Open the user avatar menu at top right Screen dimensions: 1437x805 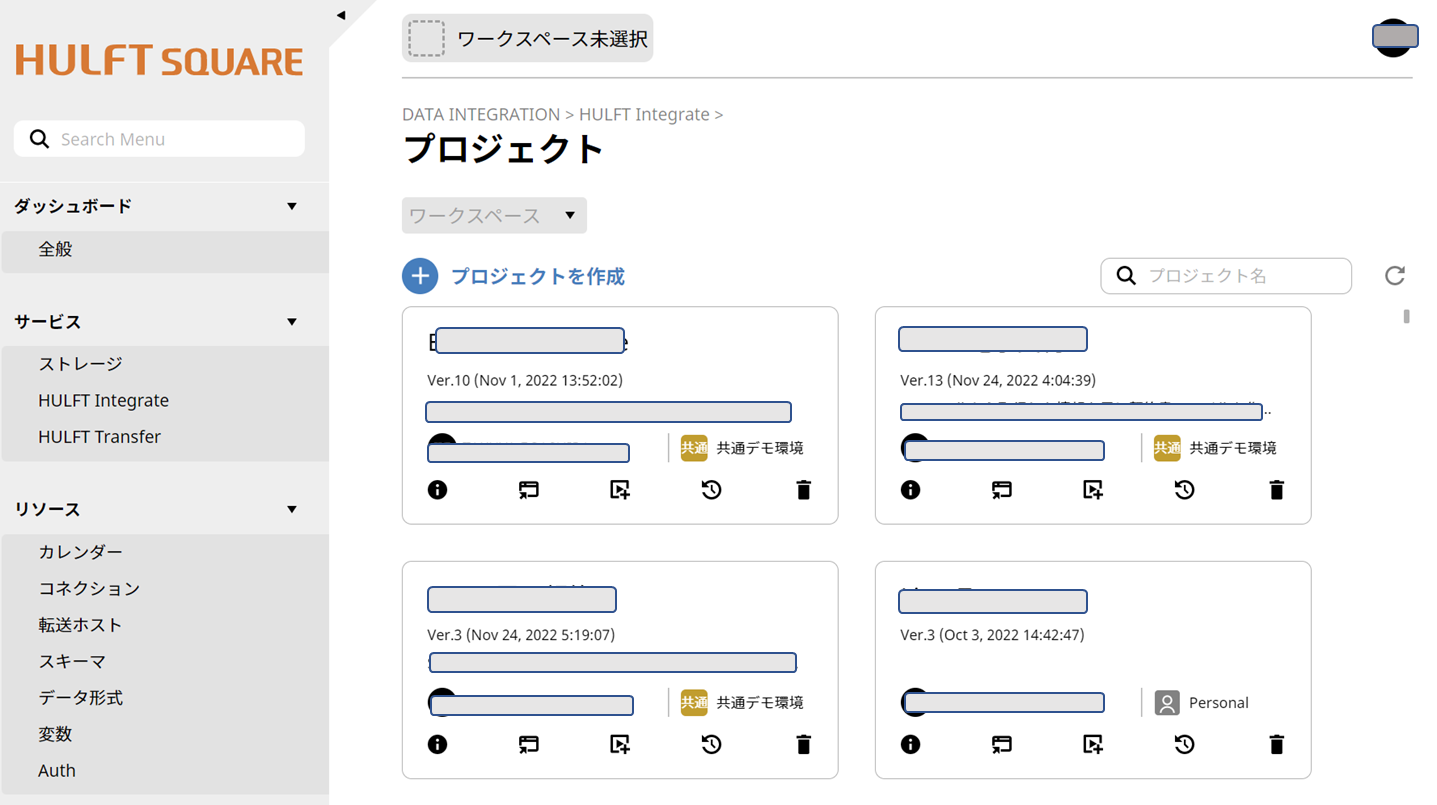point(1394,38)
